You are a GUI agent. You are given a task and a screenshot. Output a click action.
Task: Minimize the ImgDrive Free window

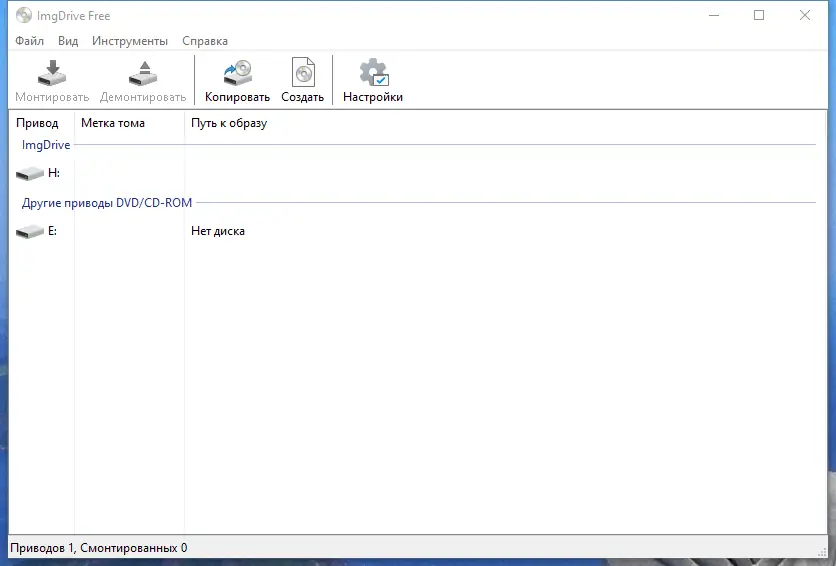click(714, 15)
